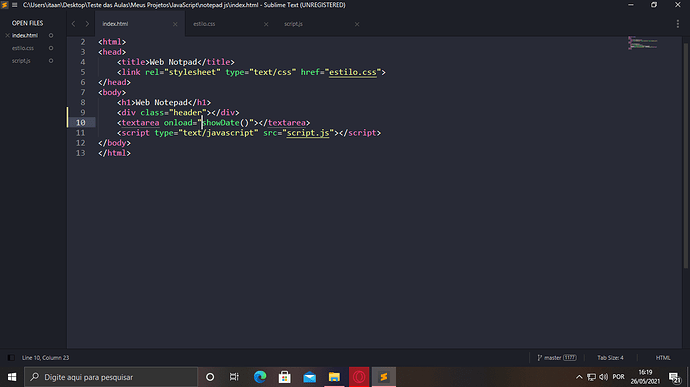
Task: Select script.js in Open Files sidebar
Action: click(21, 61)
